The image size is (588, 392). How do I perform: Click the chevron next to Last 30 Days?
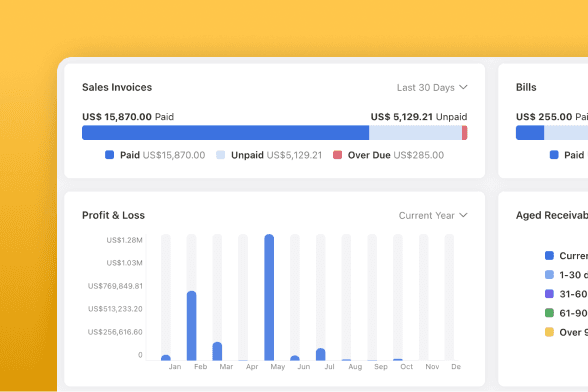pos(464,87)
